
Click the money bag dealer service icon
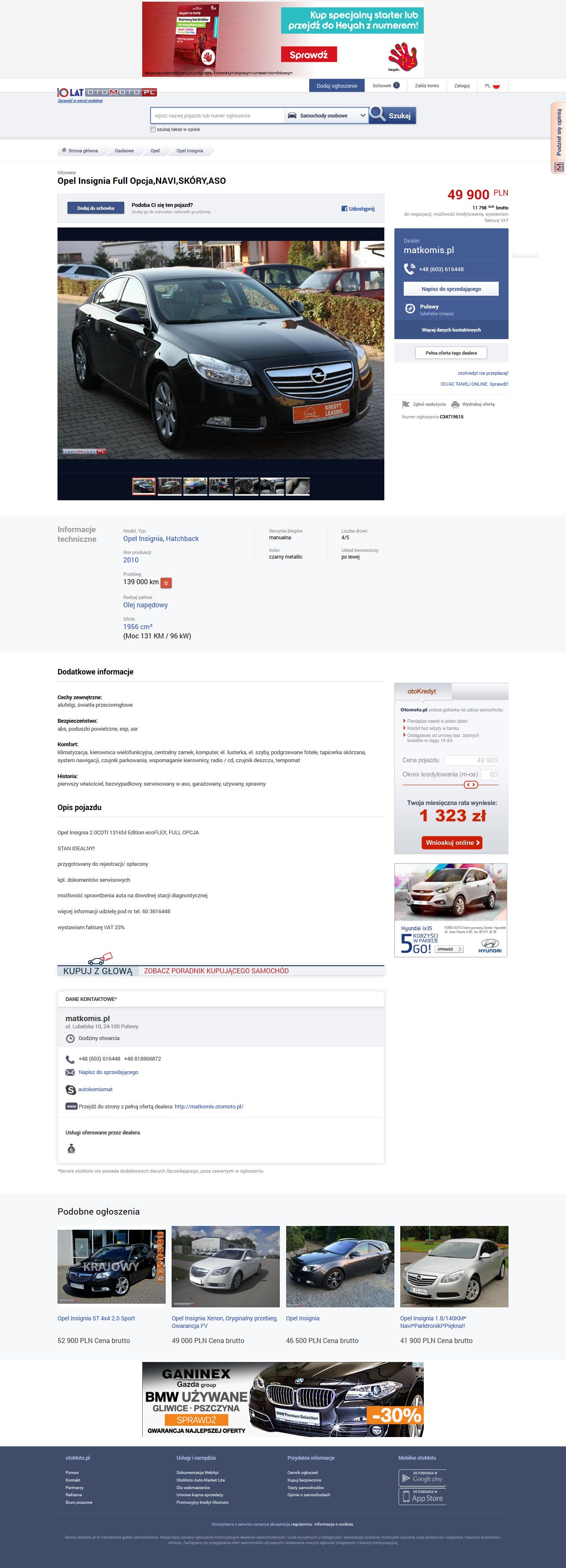tap(71, 1149)
